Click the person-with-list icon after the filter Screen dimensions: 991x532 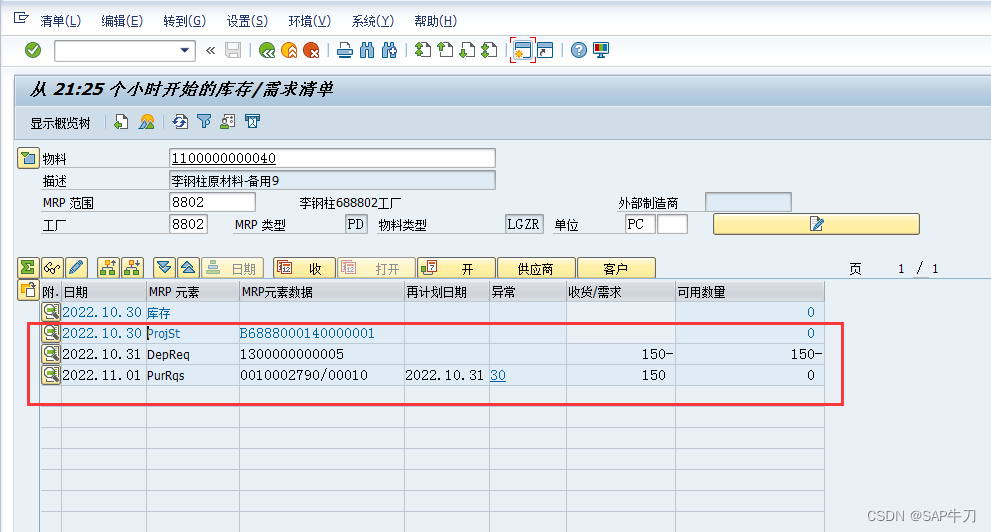coord(228,122)
